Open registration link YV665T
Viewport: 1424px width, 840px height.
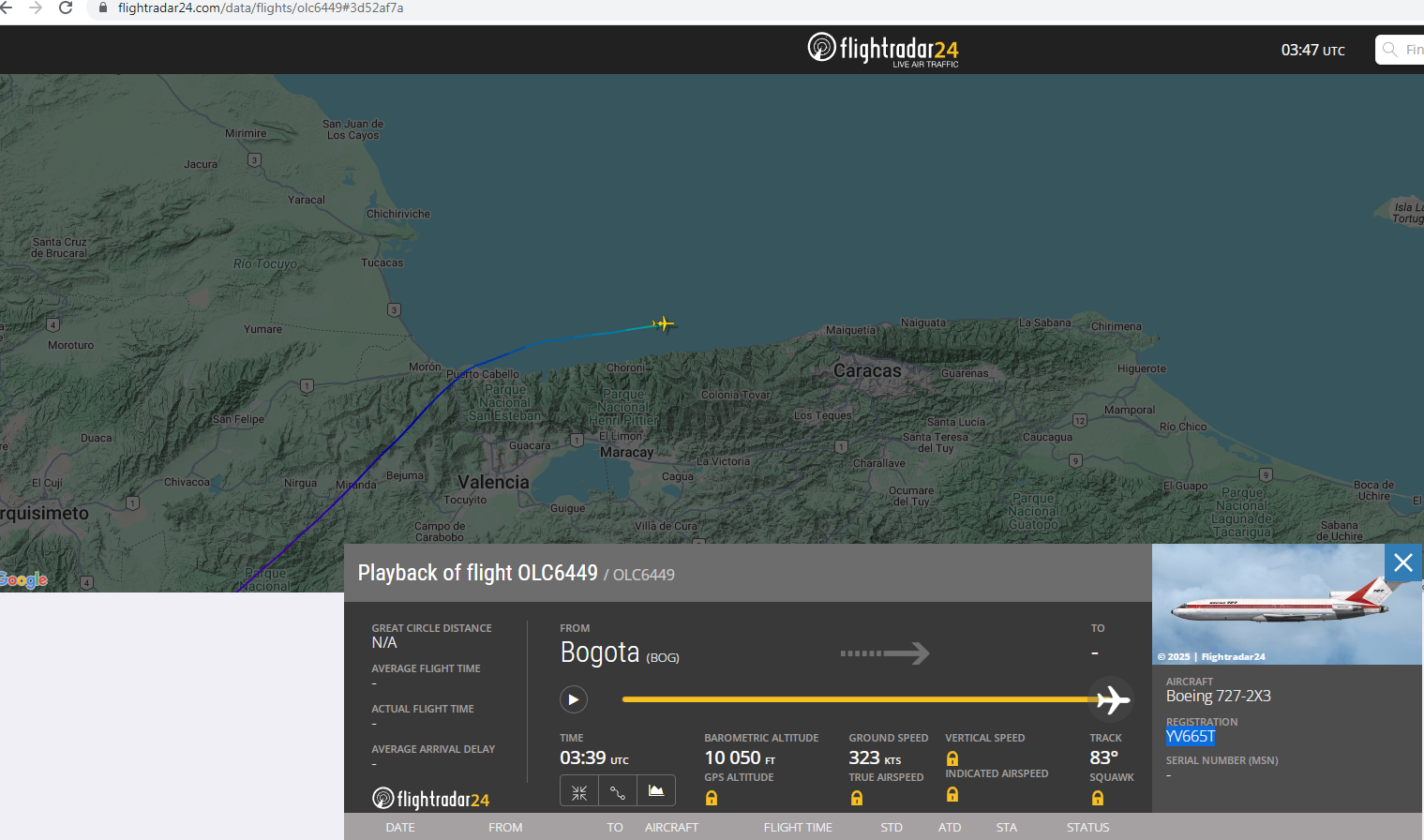[x=1190, y=737]
